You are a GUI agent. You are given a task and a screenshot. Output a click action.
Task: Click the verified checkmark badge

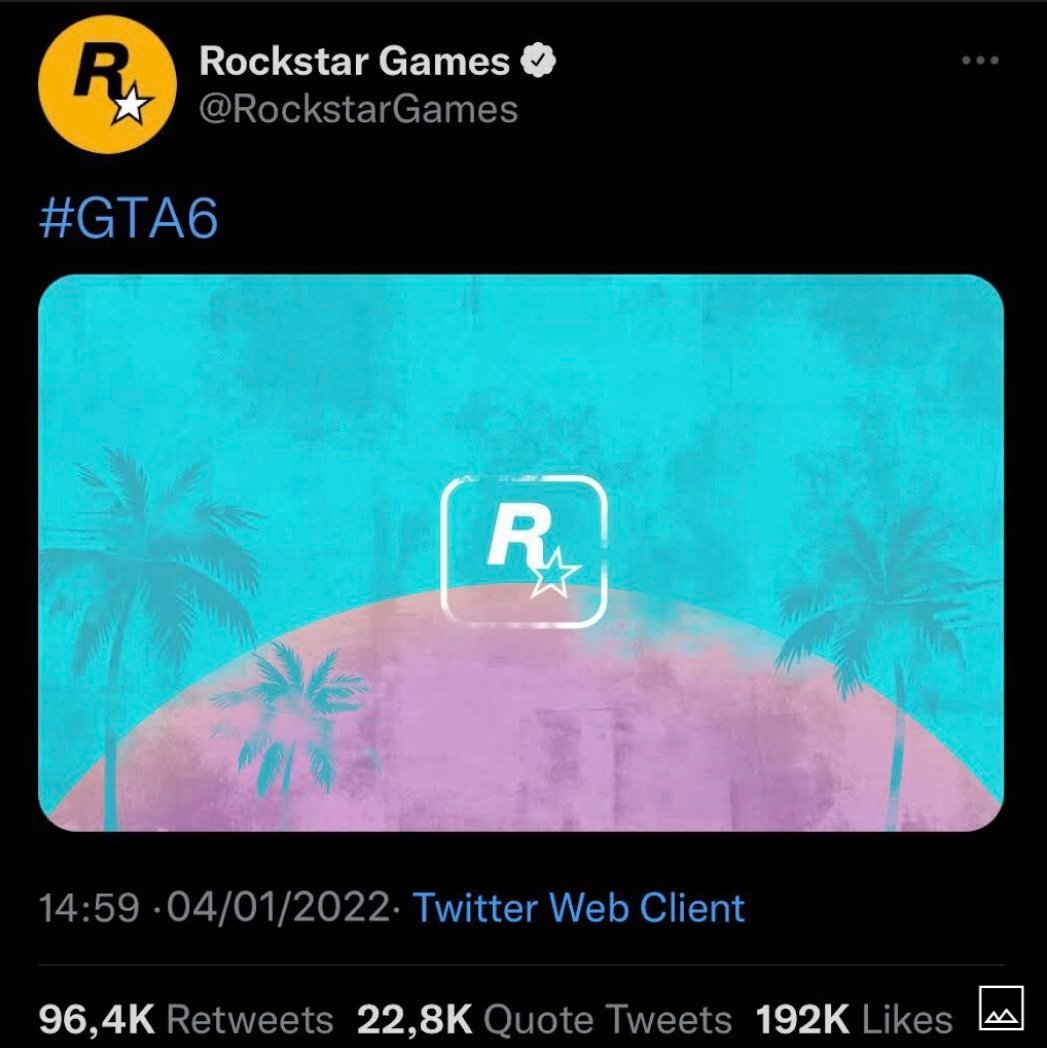[539, 61]
